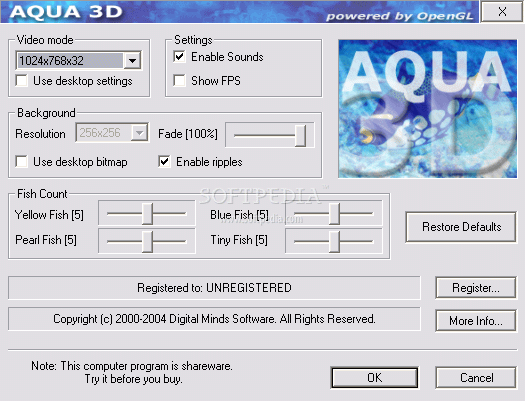Click the More Info... button
Screen dimensions: 525x401
click(476, 321)
